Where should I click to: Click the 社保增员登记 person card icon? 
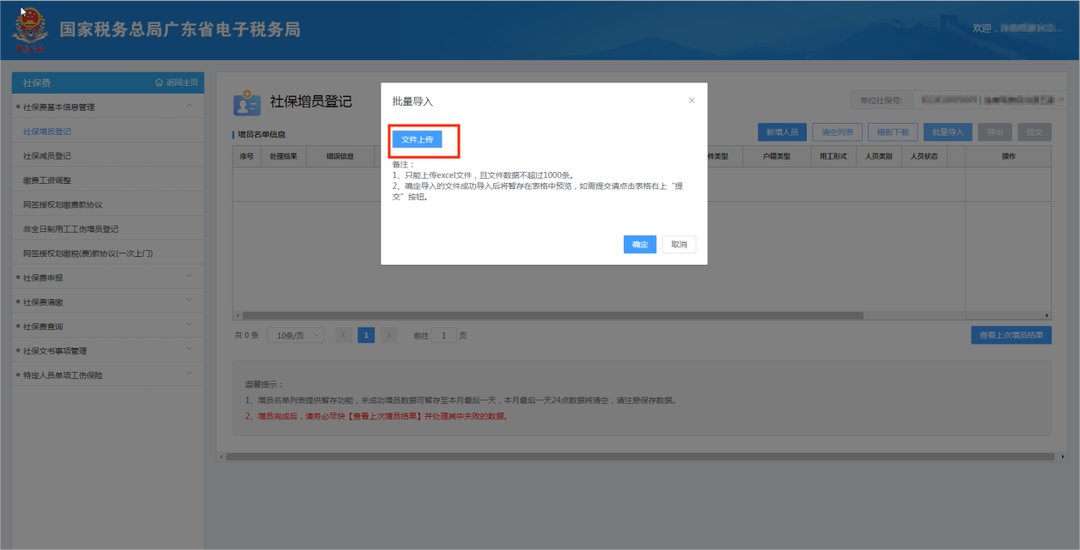pyautogui.click(x=247, y=103)
